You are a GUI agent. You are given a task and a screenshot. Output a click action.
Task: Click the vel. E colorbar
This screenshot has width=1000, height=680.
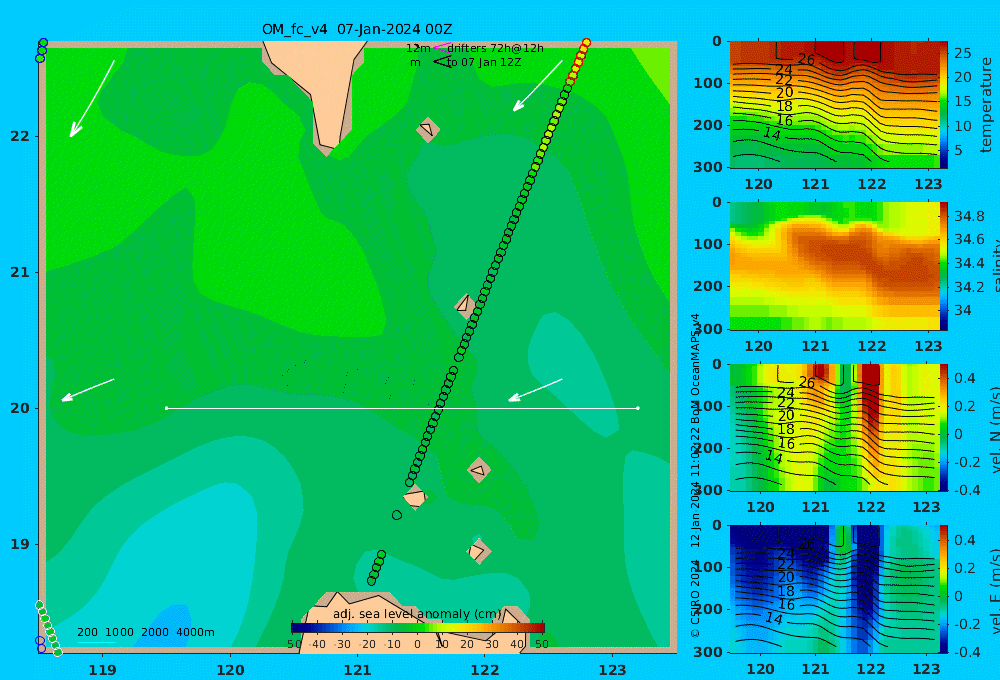pos(944,589)
